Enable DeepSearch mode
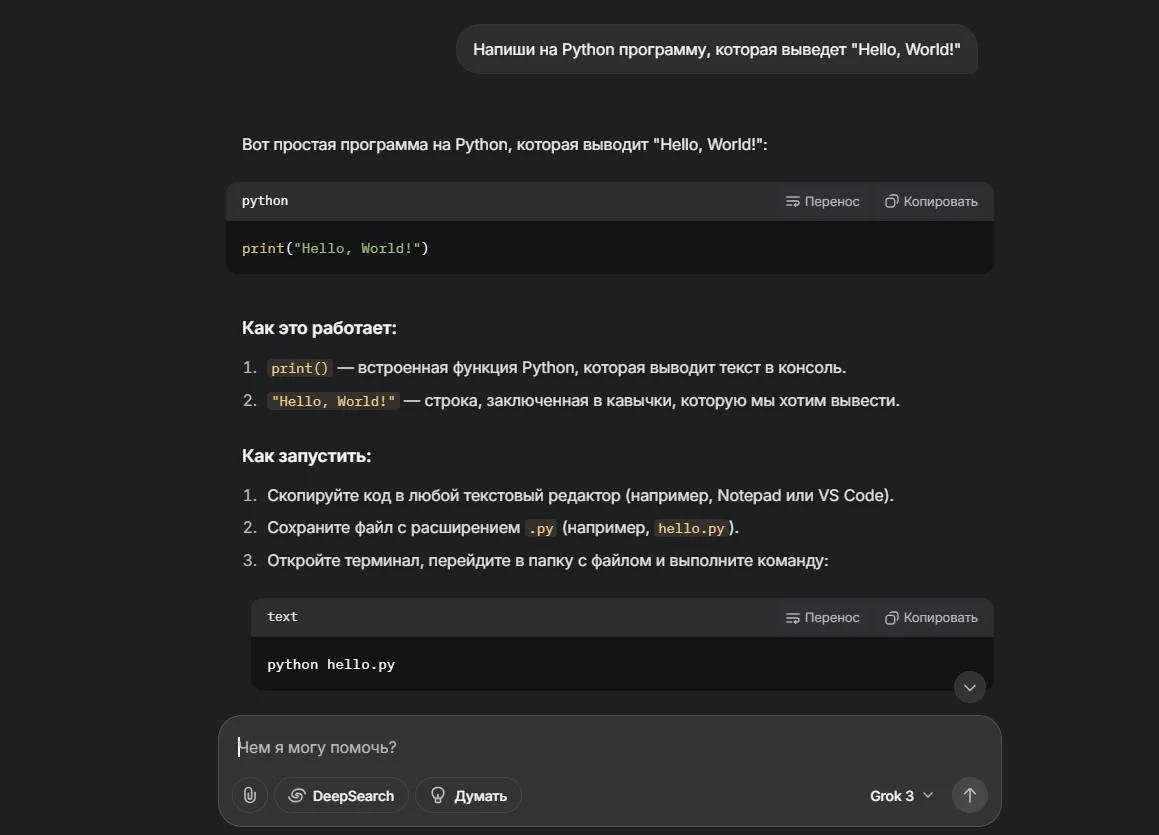The height and width of the screenshot is (835, 1159). 341,795
